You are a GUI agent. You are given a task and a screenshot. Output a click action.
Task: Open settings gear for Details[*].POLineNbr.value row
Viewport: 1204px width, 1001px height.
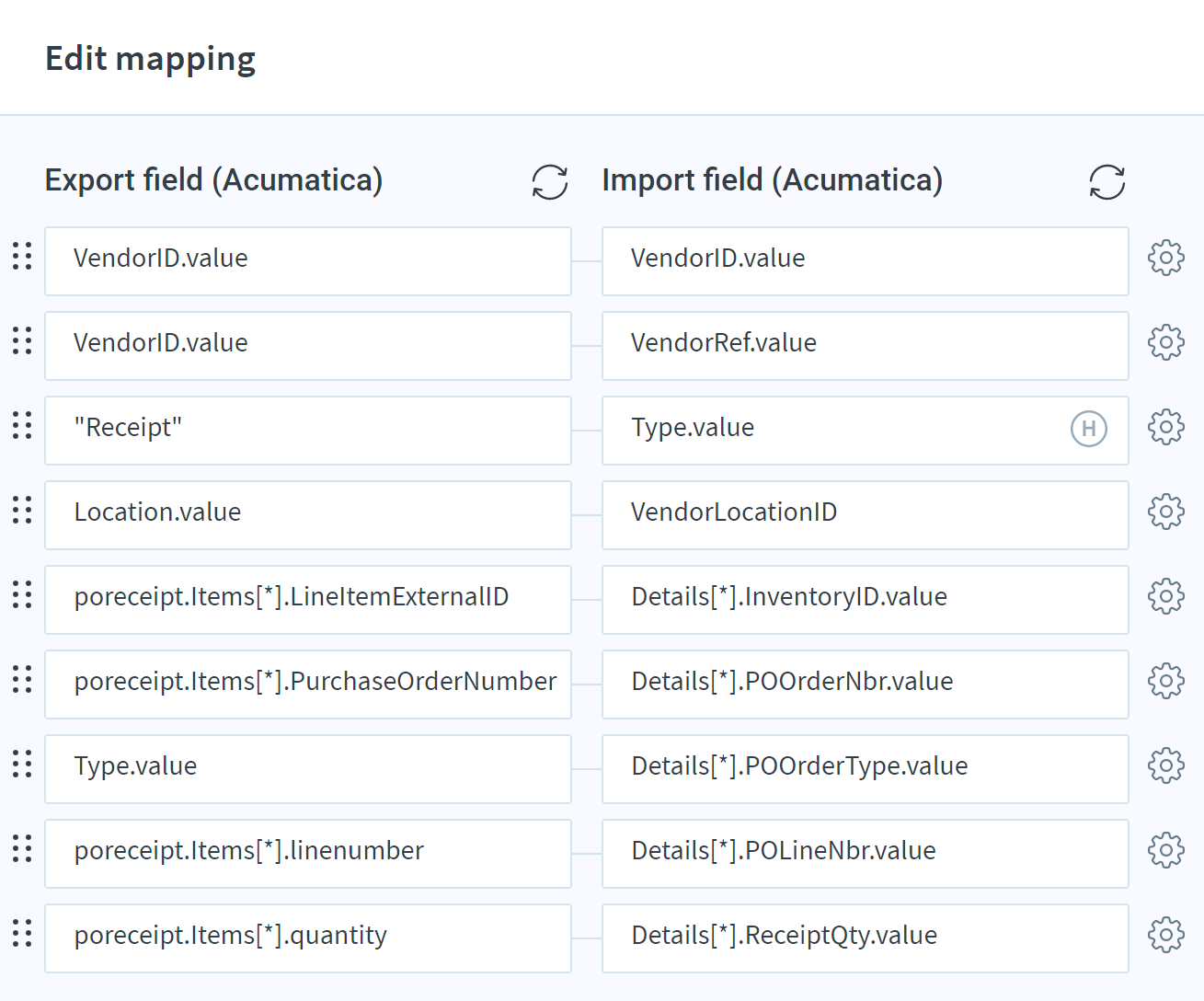click(1166, 850)
